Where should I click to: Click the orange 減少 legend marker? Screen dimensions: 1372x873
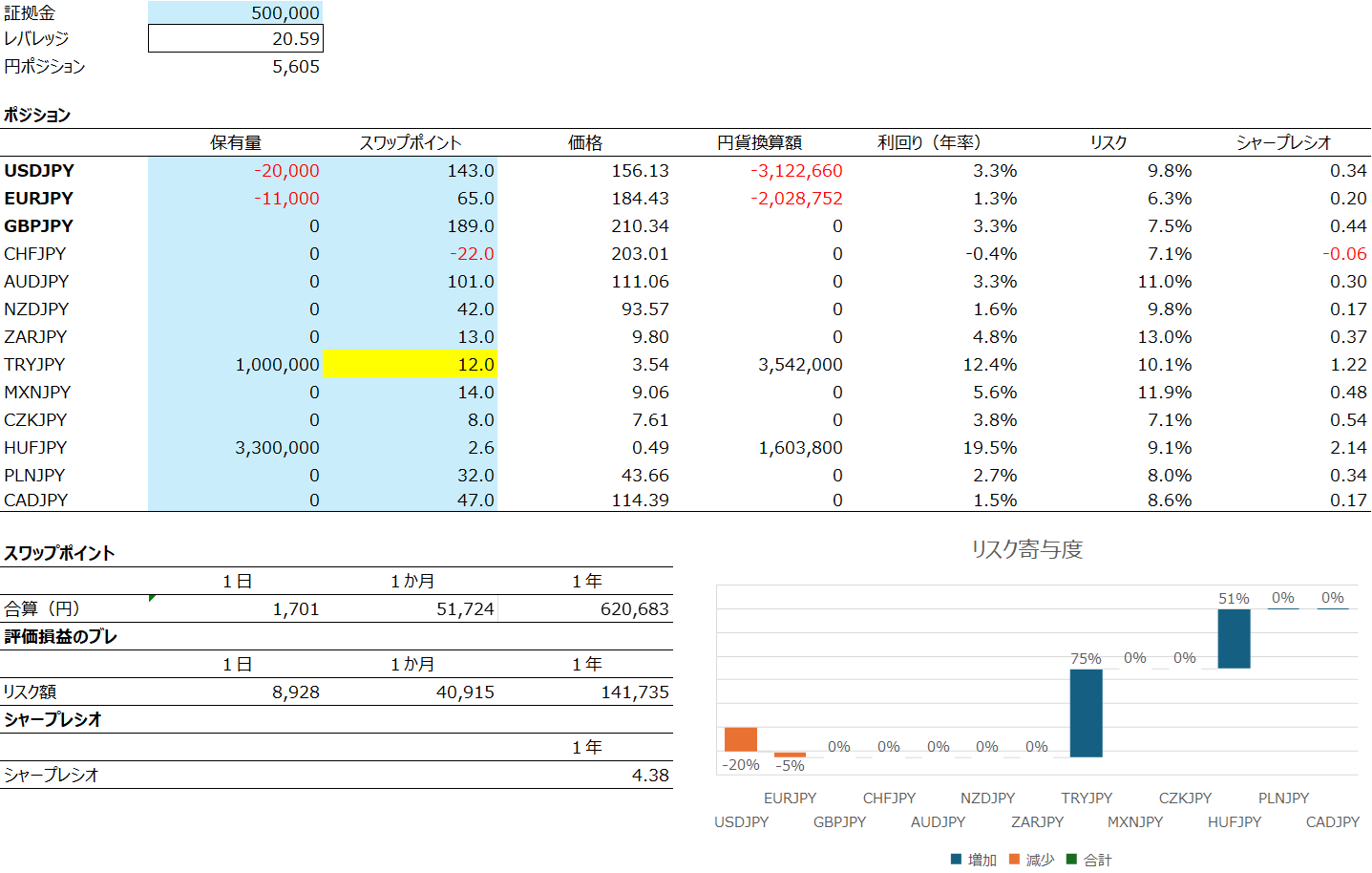(x=1014, y=860)
